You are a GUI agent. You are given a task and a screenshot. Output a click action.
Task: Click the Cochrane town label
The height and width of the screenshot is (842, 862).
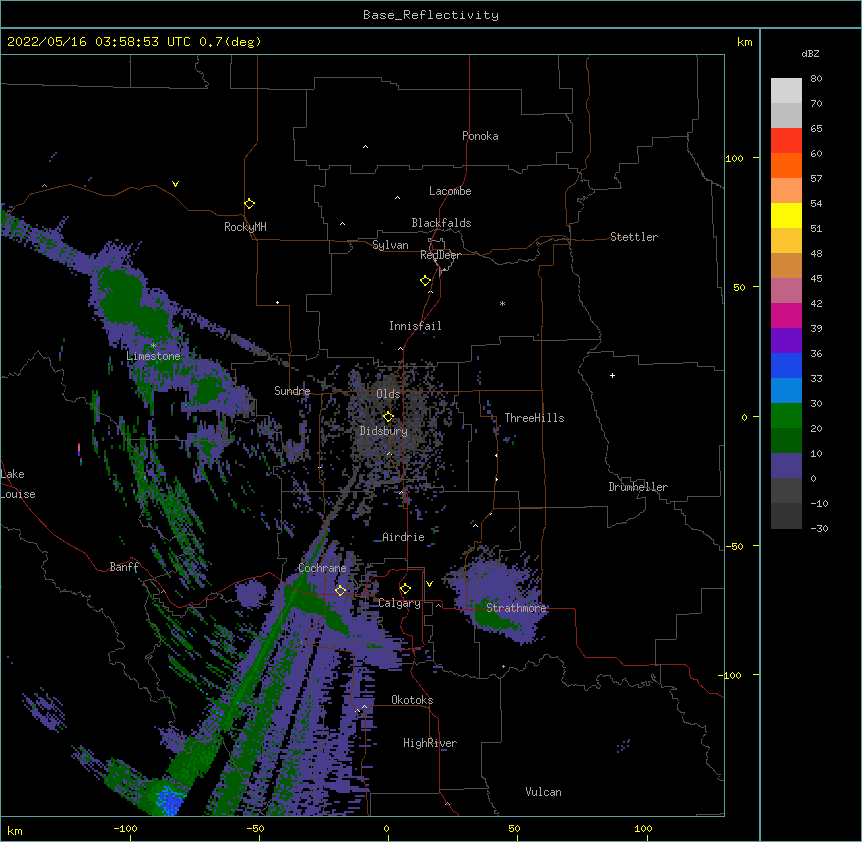click(322, 568)
